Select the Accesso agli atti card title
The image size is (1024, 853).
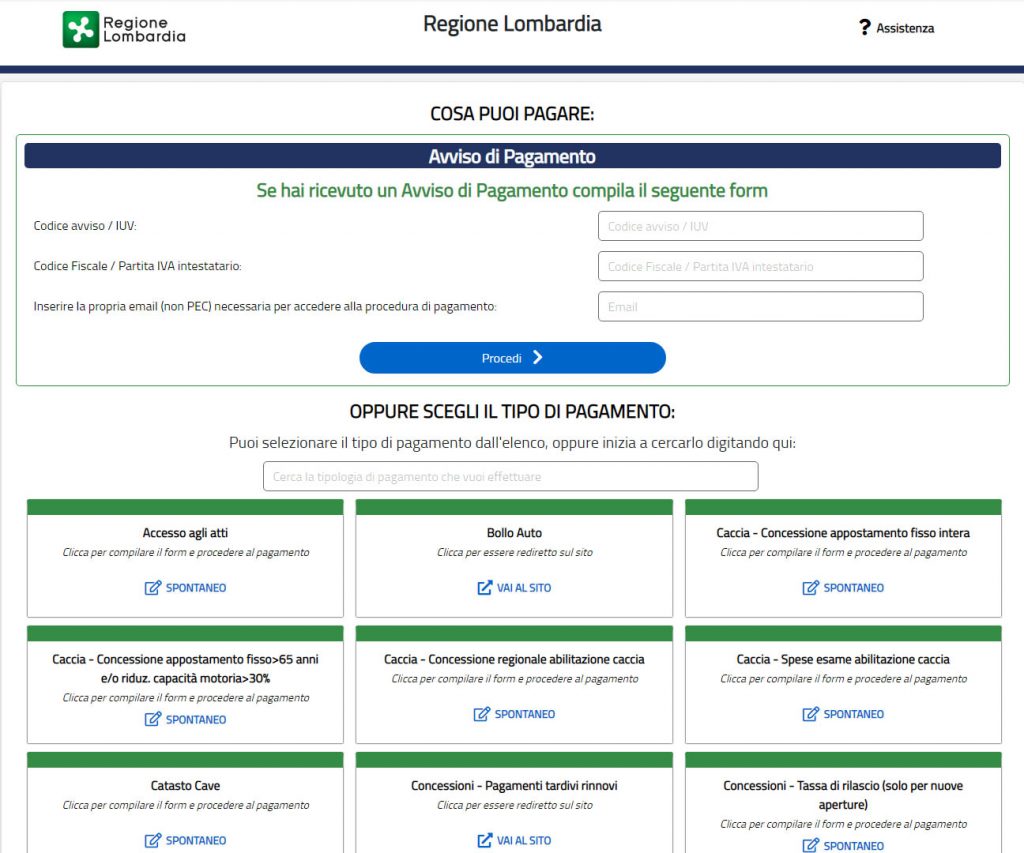185,533
